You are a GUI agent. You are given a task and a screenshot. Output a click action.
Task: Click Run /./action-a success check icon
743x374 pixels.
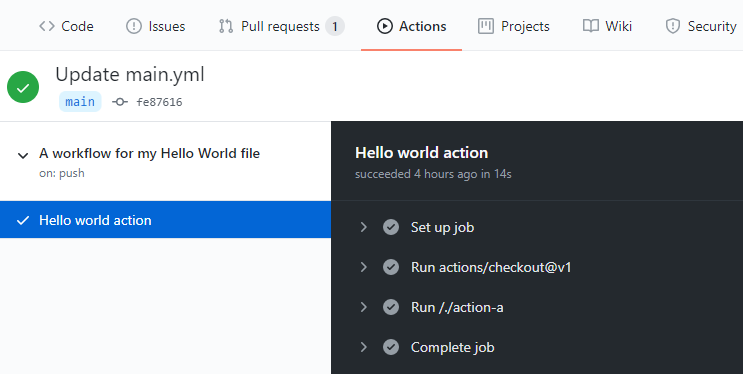391,307
